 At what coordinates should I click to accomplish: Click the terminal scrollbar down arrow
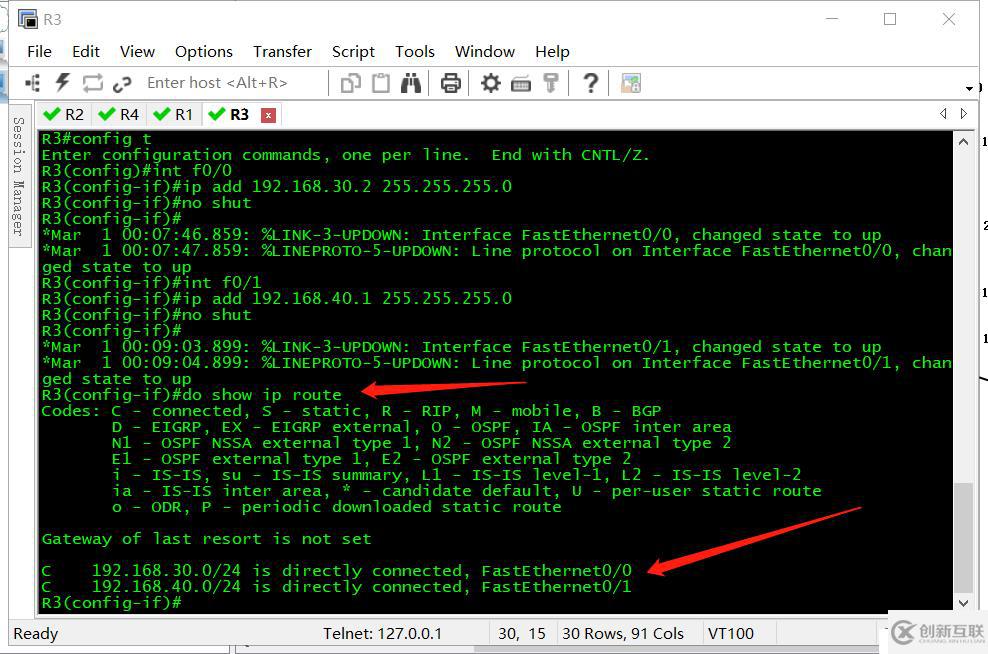pos(963,603)
